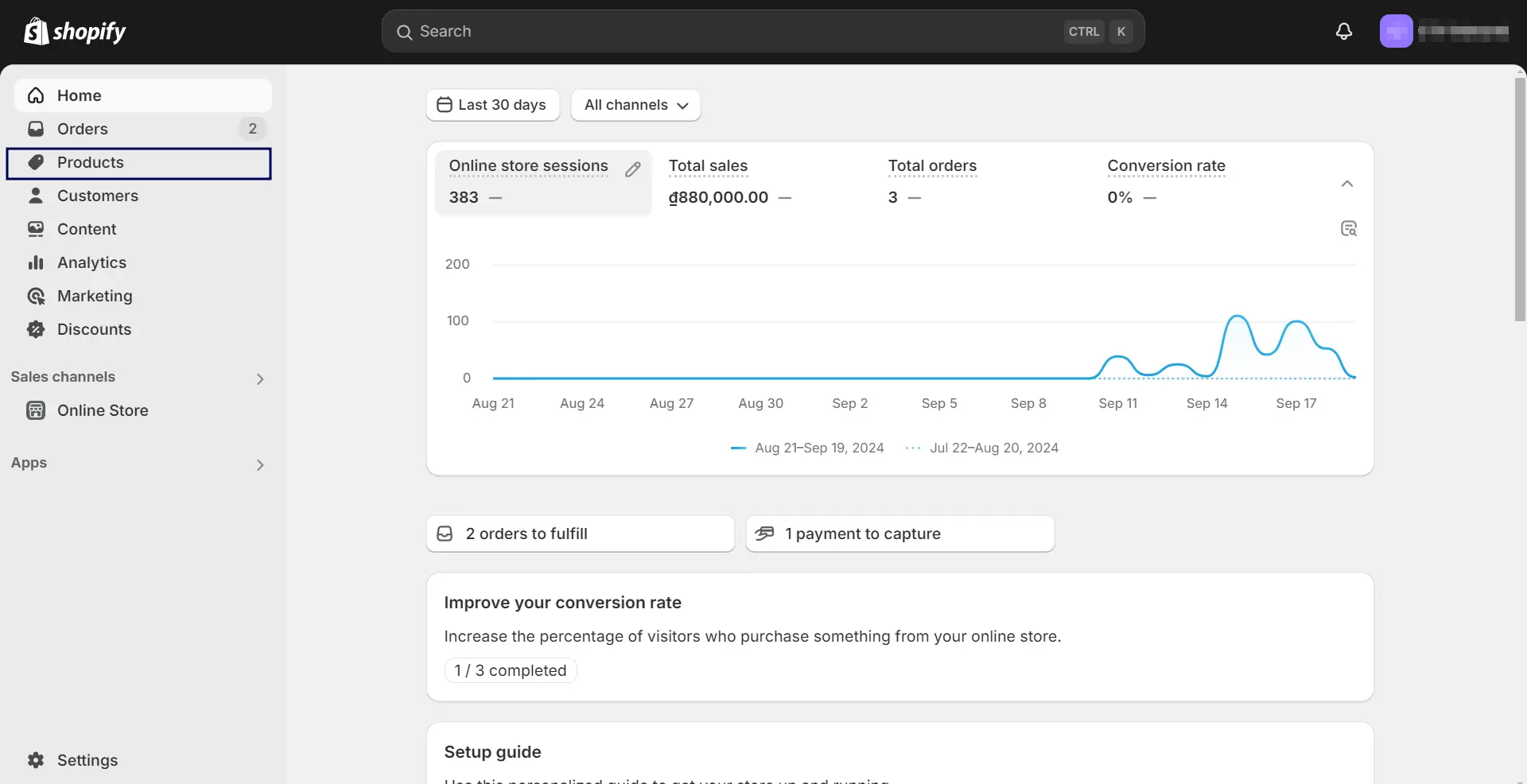The width and height of the screenshot is (1527, 784).
Task: Click the Customers person icon
Action: click(x=36, y=196)
